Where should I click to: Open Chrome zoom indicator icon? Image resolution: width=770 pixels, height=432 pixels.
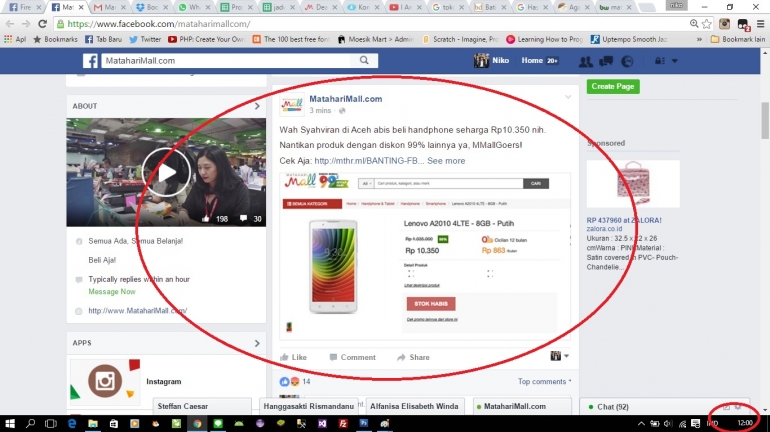click(x=694, y=24)
